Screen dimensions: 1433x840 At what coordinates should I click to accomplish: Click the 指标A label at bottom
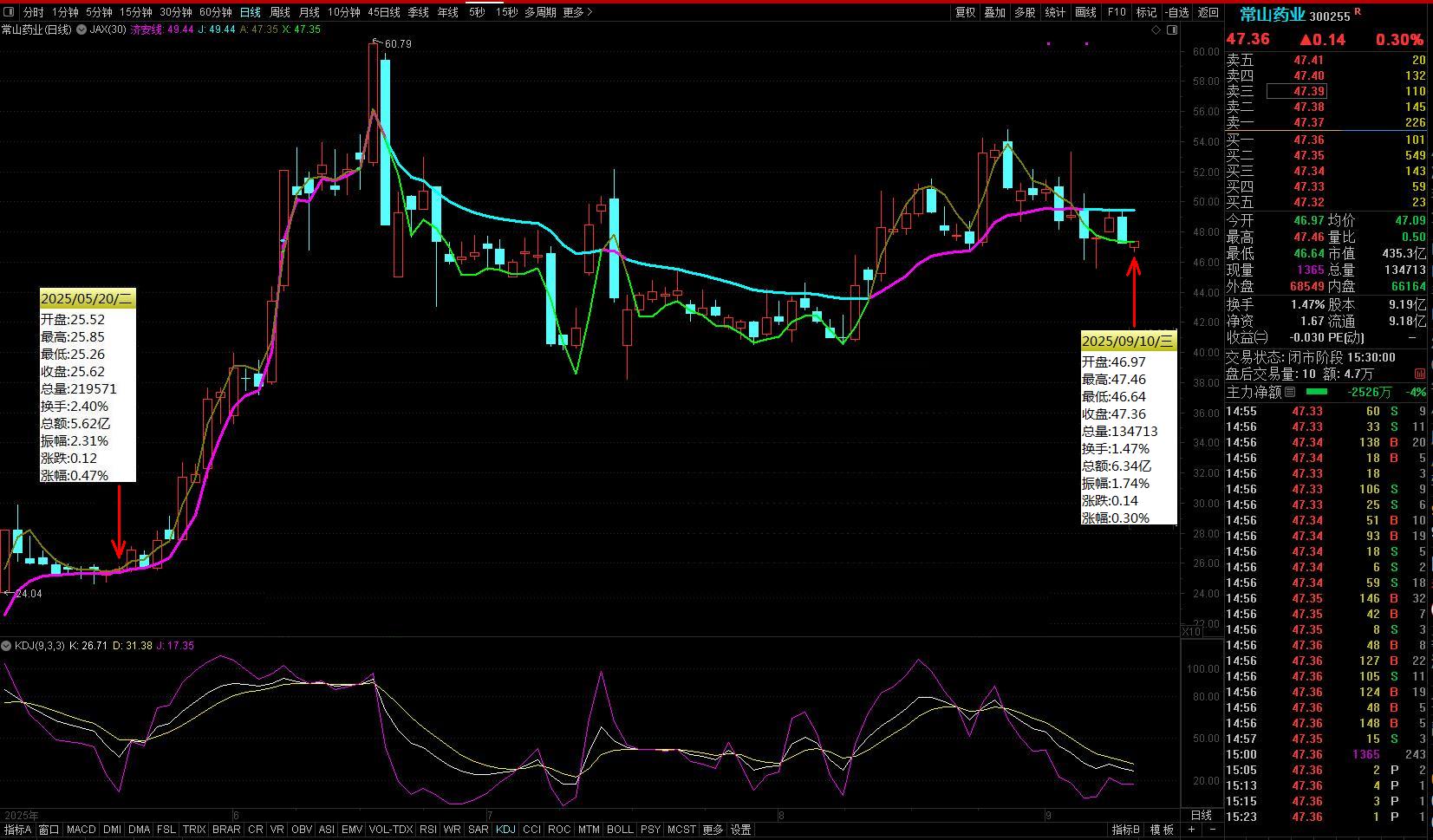16,830
